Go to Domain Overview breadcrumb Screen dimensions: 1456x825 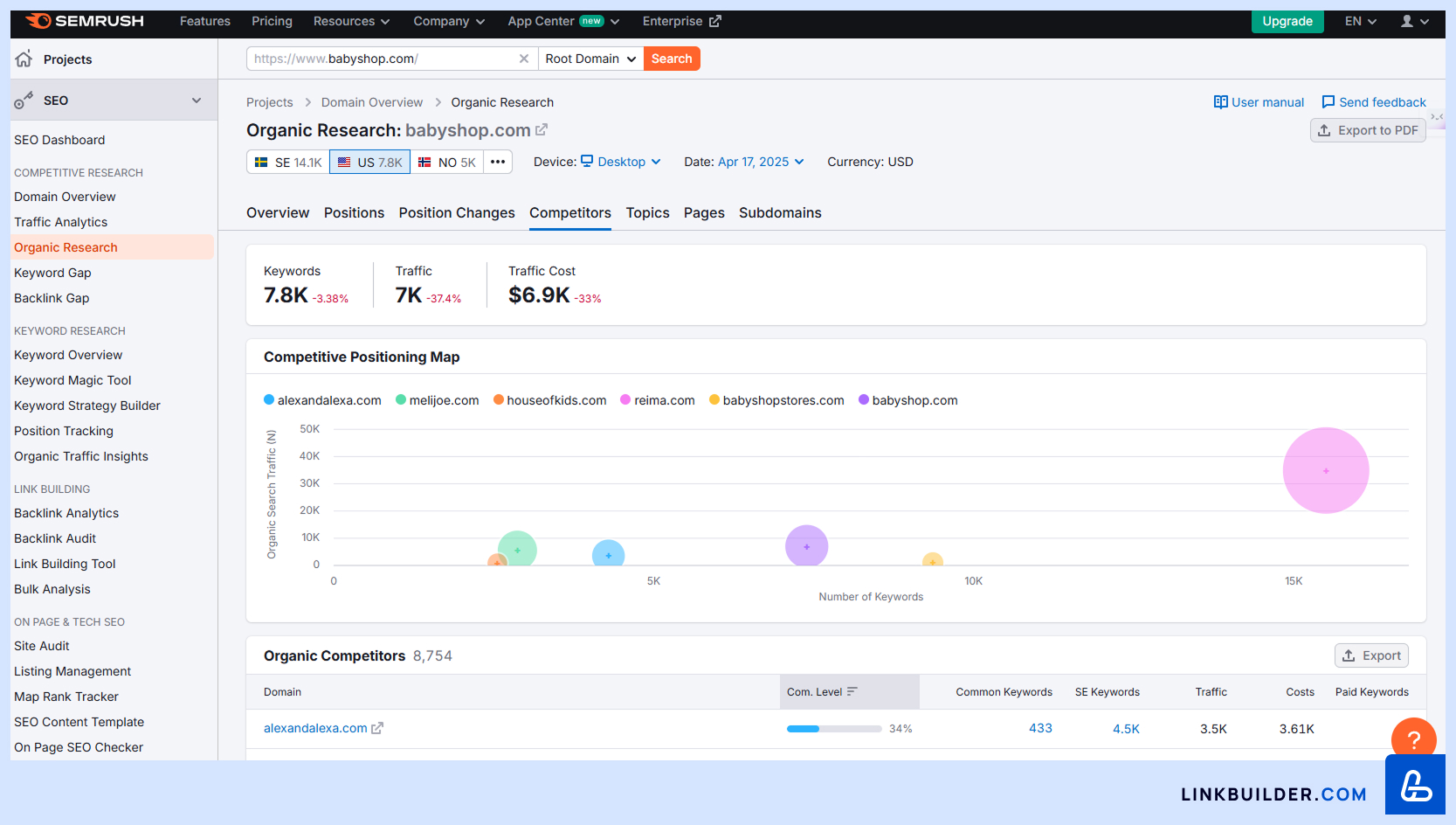(x=372, y=102)
